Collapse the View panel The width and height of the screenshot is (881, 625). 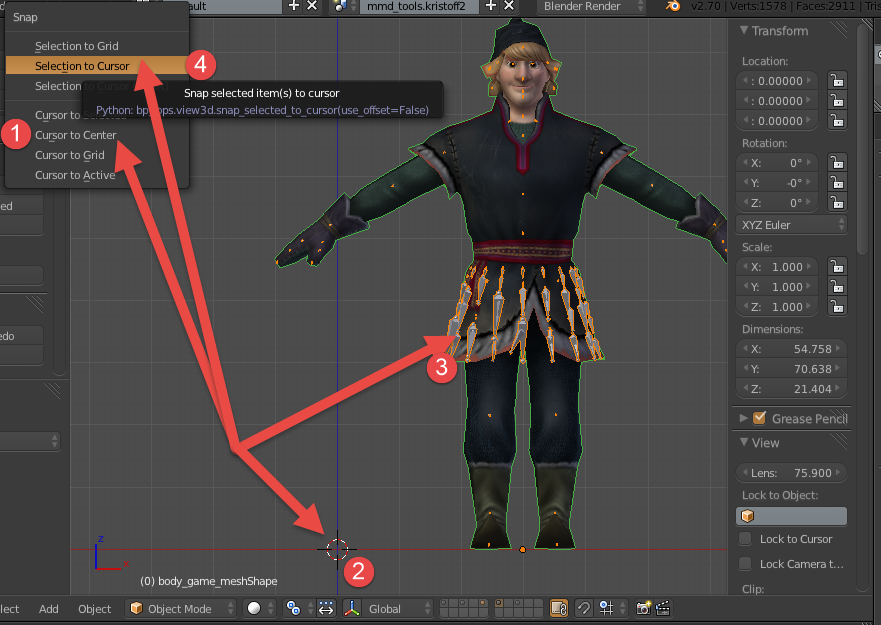coord(744,442)
